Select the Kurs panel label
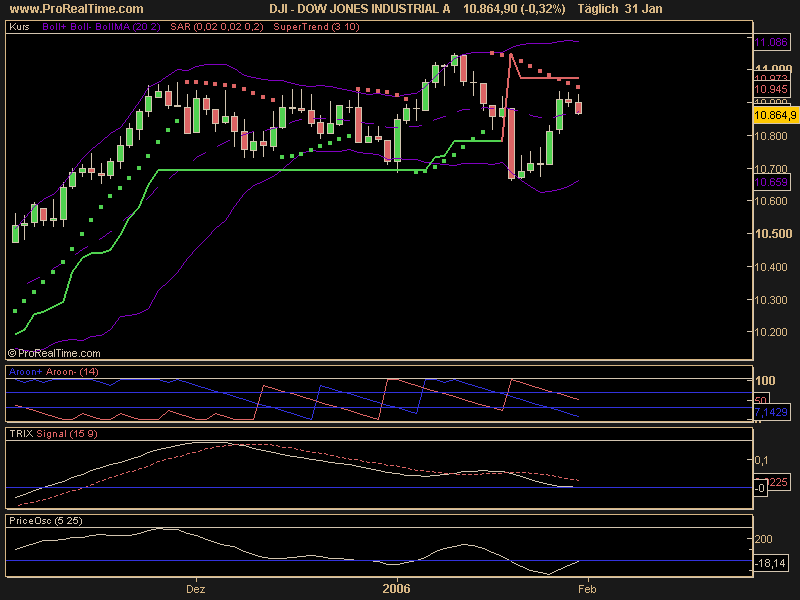This screenshot has width=800, height=600. (19, 27)
